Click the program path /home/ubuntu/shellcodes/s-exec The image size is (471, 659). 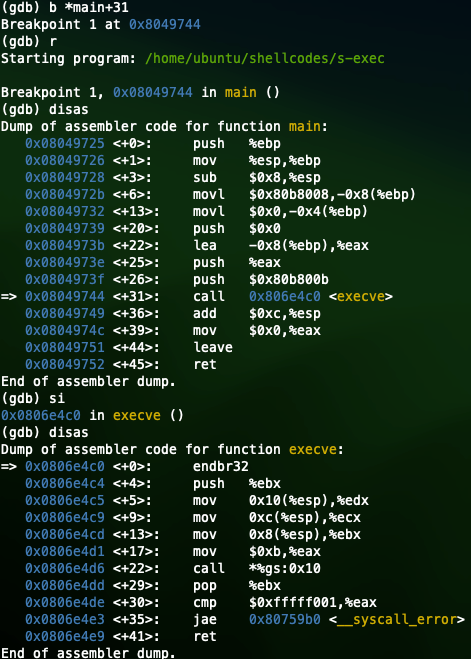[265, 58]
